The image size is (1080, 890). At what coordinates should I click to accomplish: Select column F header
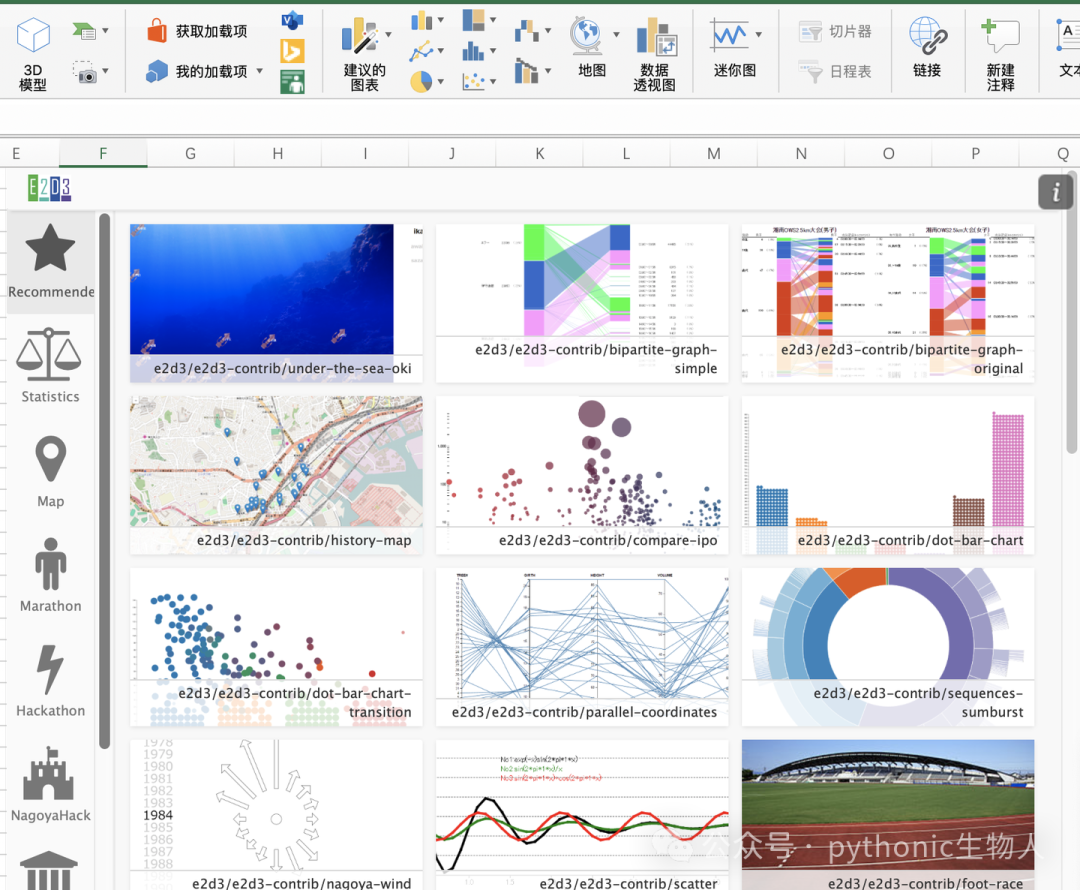[x=103, y=154]
